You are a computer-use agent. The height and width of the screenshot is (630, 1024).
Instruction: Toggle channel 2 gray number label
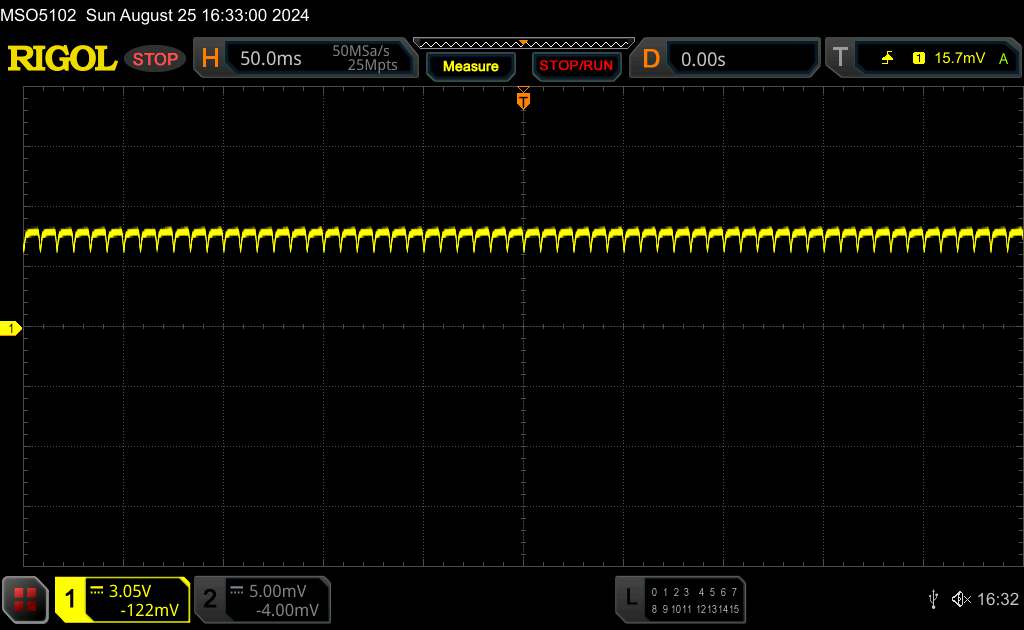pyautogui.click(x=210, y=599)
